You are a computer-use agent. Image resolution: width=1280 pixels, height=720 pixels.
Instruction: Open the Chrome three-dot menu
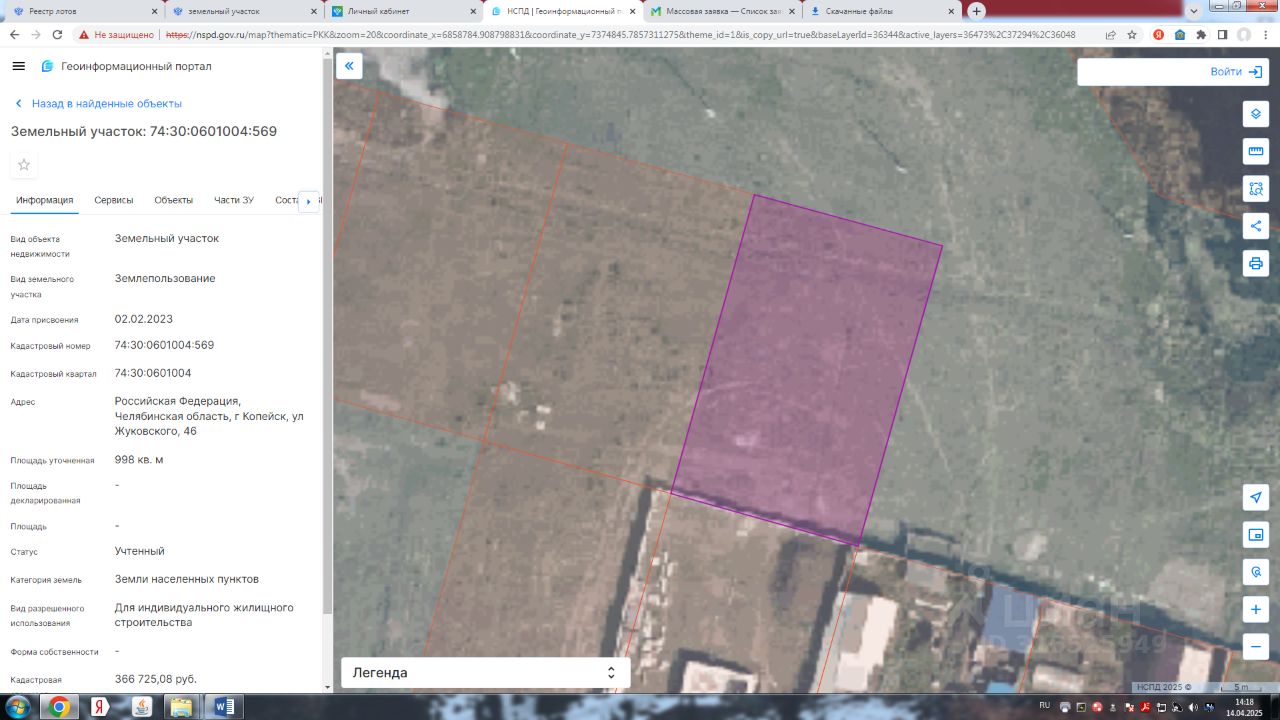(1266, 34)
